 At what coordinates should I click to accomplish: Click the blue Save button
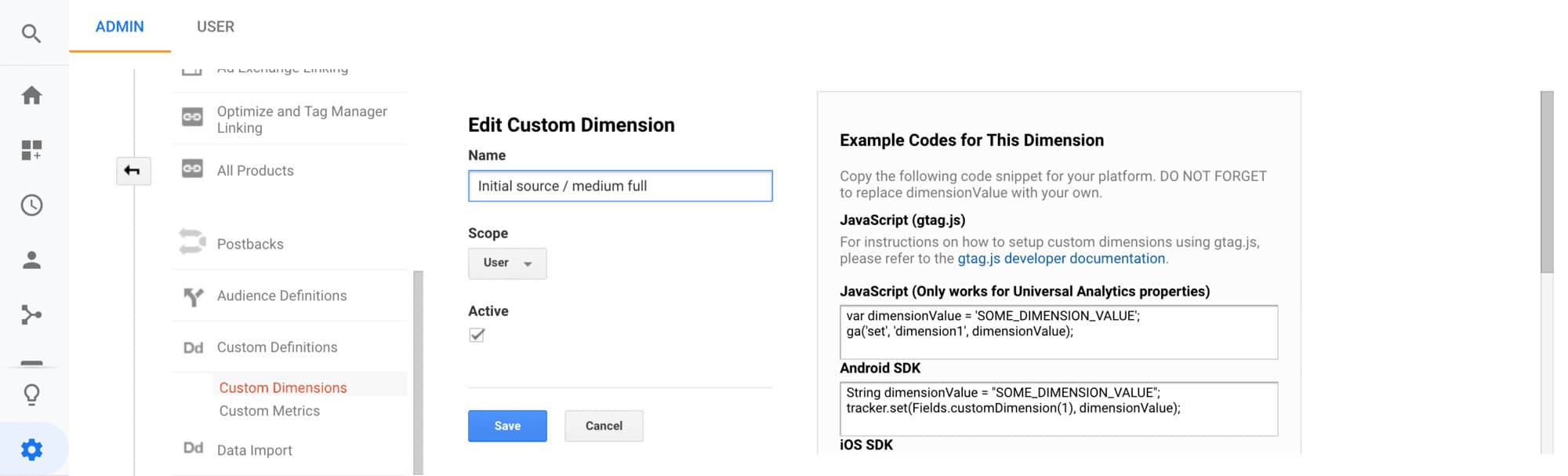[507, 426]
